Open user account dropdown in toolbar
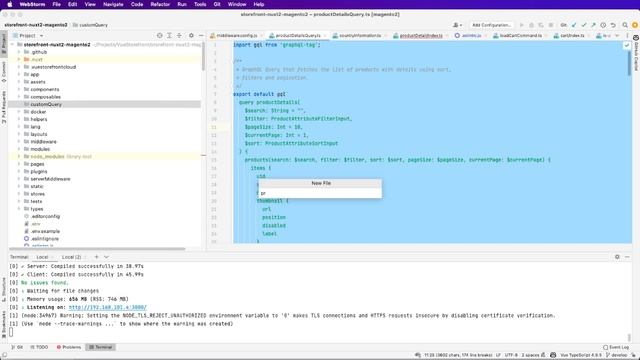This screenshot has height=360, width=640. tap(458, 25)
